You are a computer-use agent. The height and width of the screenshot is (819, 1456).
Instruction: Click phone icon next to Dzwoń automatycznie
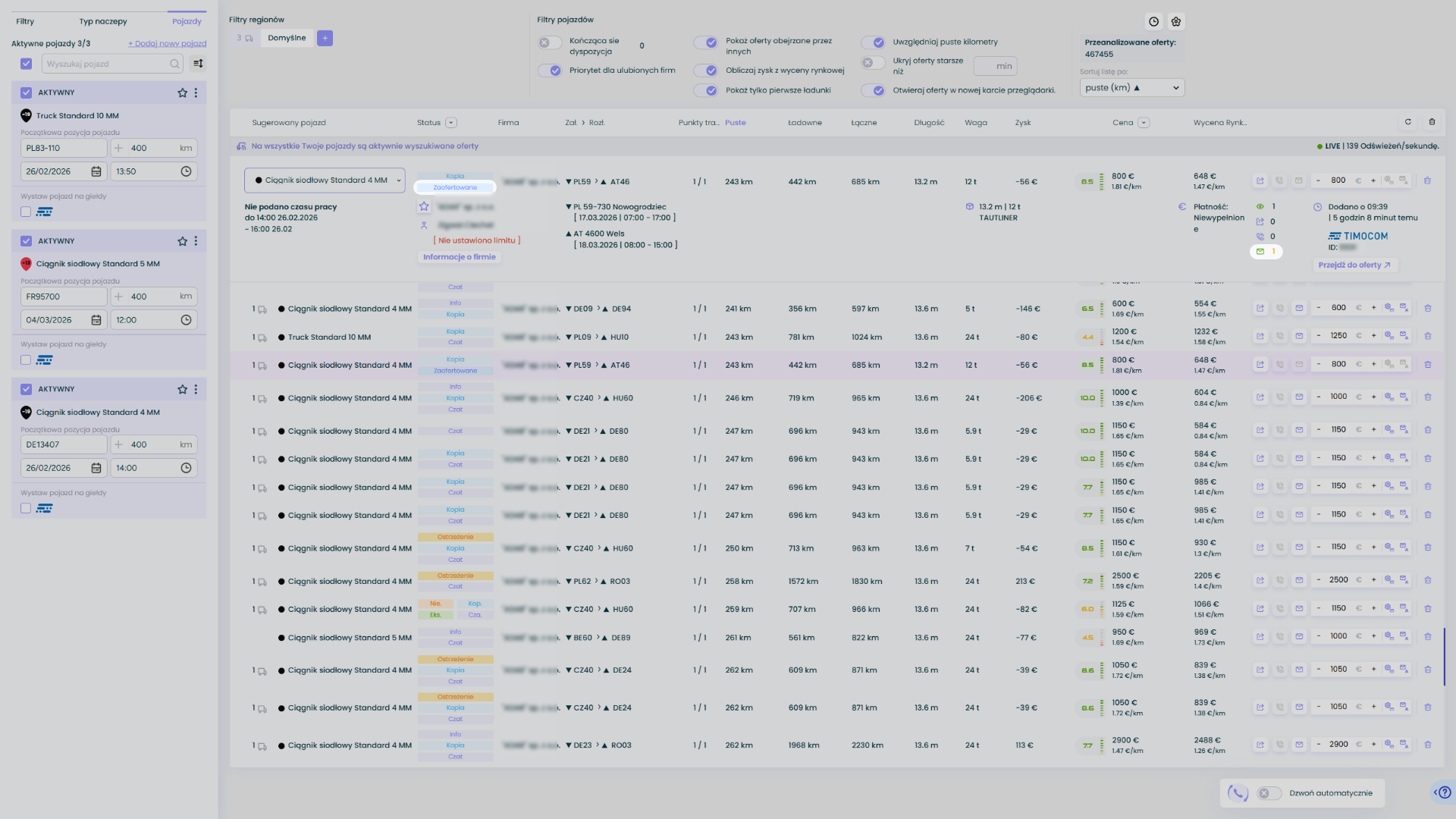tap(1238, 793)
